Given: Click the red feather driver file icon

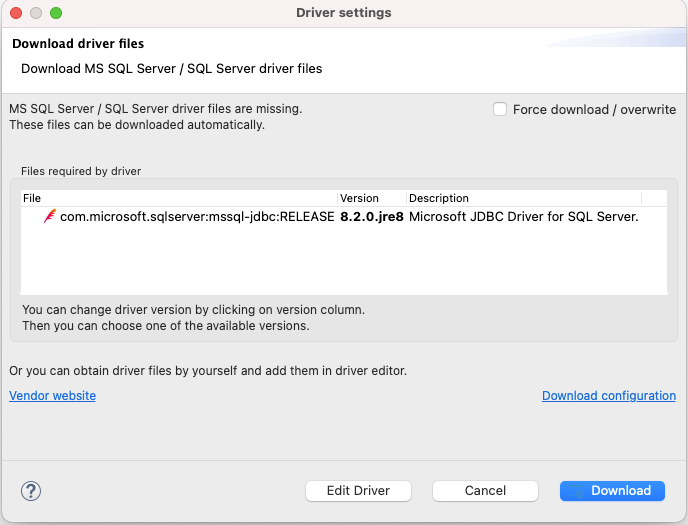Looking at the screenshot, I should pyautogui.click(x=49, y=216).
